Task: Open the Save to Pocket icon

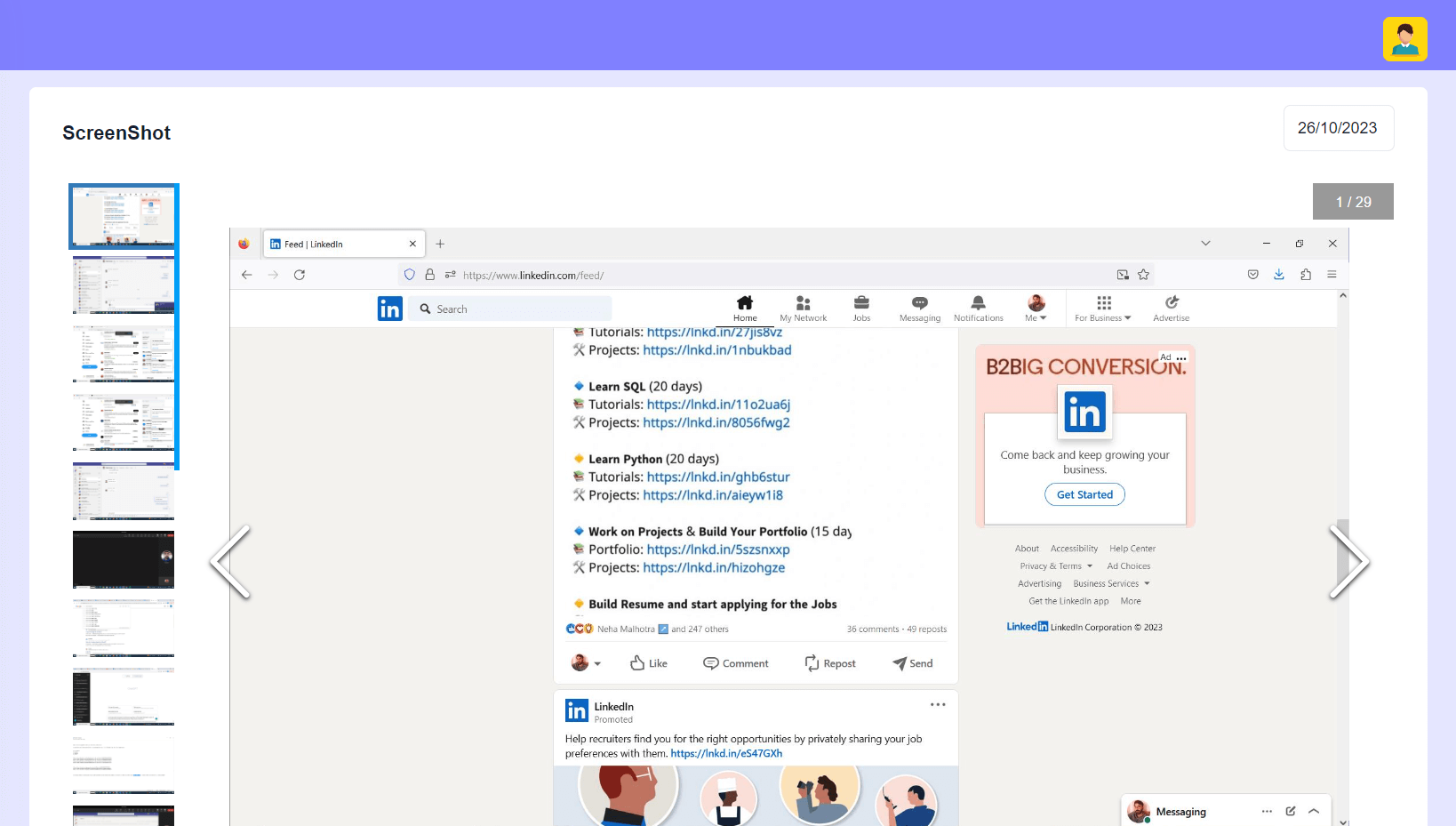Action: coord(1253,275)
